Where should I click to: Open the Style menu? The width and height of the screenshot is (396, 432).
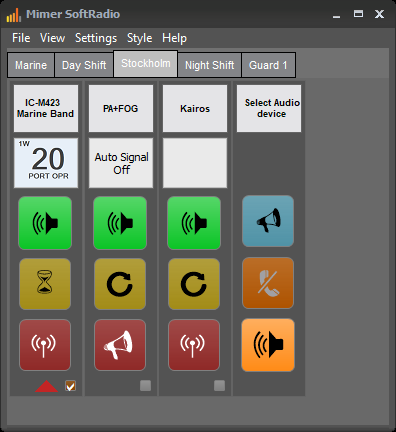point(139,38)
